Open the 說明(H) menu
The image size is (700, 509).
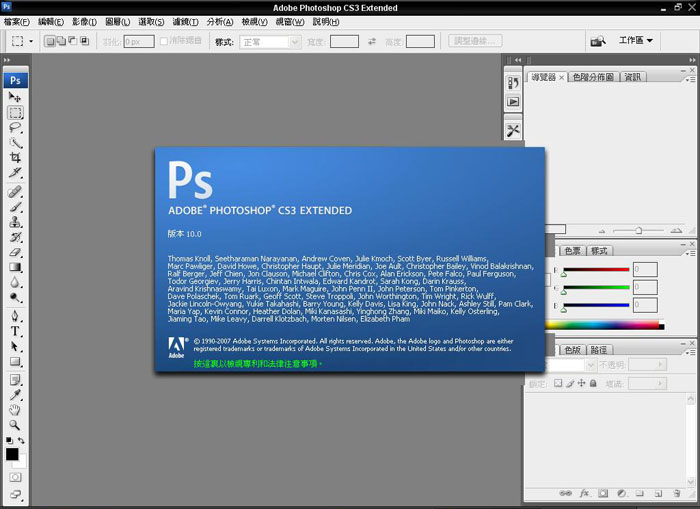tap(326, 22)
